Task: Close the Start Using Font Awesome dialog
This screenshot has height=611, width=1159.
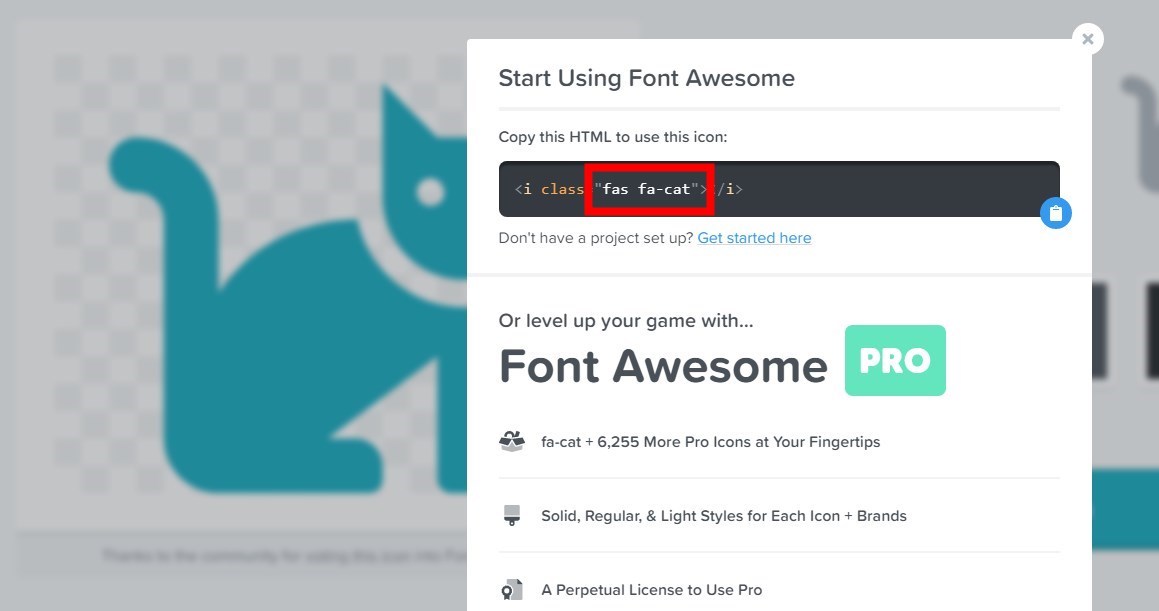Action: [x=1087, y=39]
